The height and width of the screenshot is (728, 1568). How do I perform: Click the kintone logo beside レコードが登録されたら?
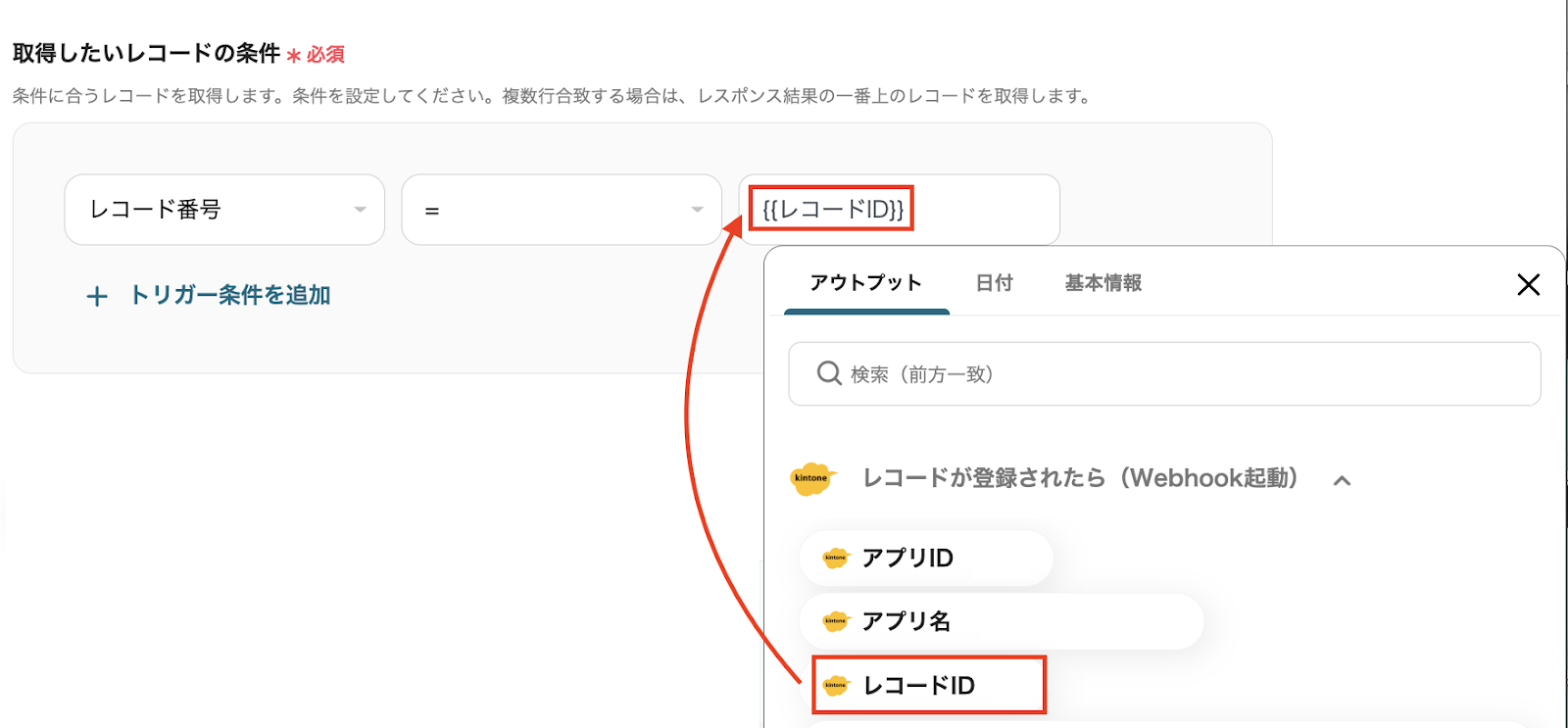pyautogui.click(x=811, y=478)
